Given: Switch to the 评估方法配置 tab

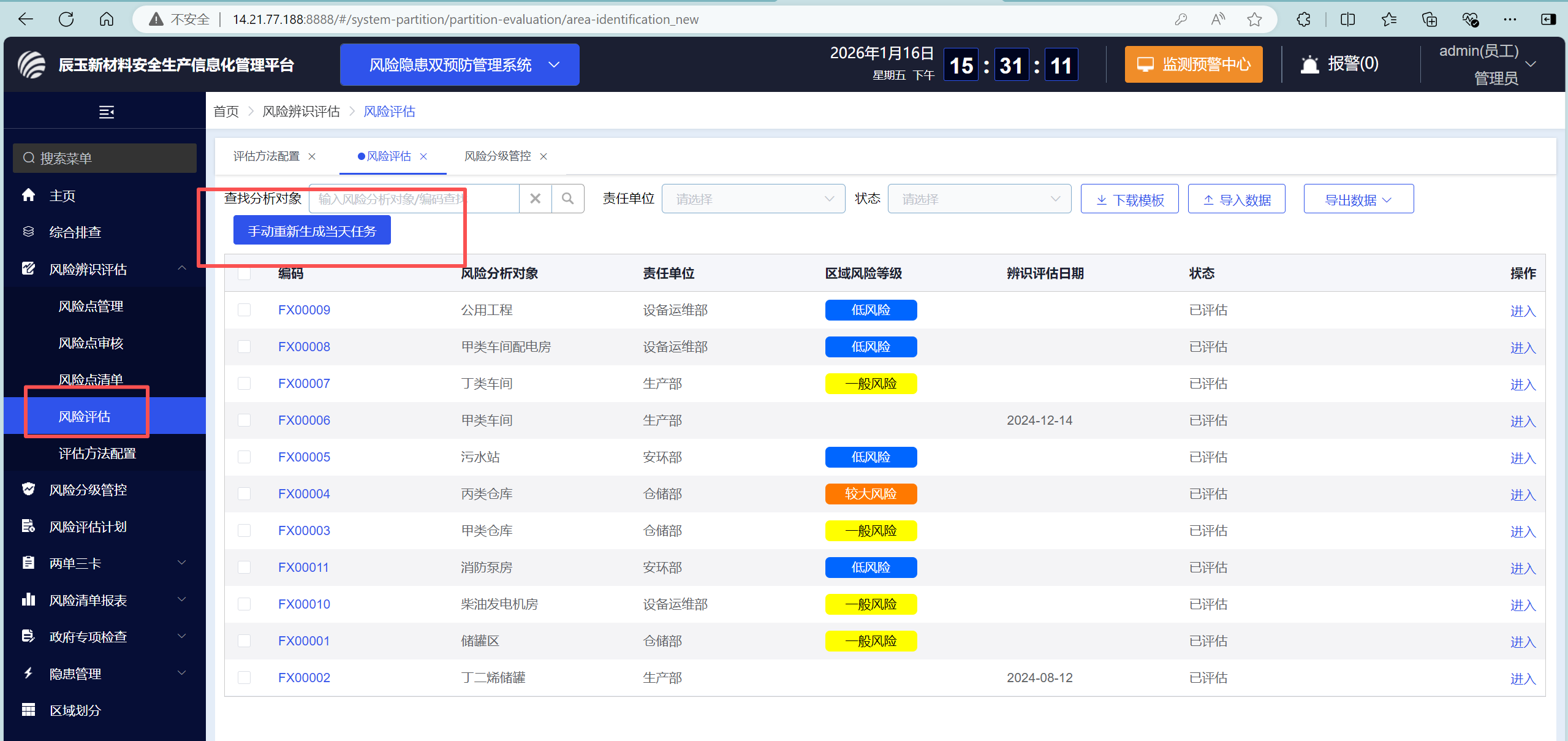Looking at the screenshot, I should pos(267,156).
